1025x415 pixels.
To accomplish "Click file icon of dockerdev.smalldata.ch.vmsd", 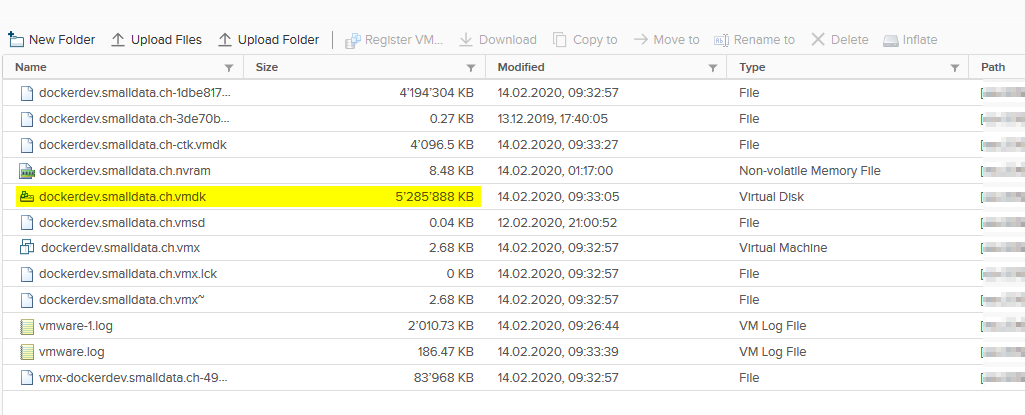I will (x=26, y=223).
